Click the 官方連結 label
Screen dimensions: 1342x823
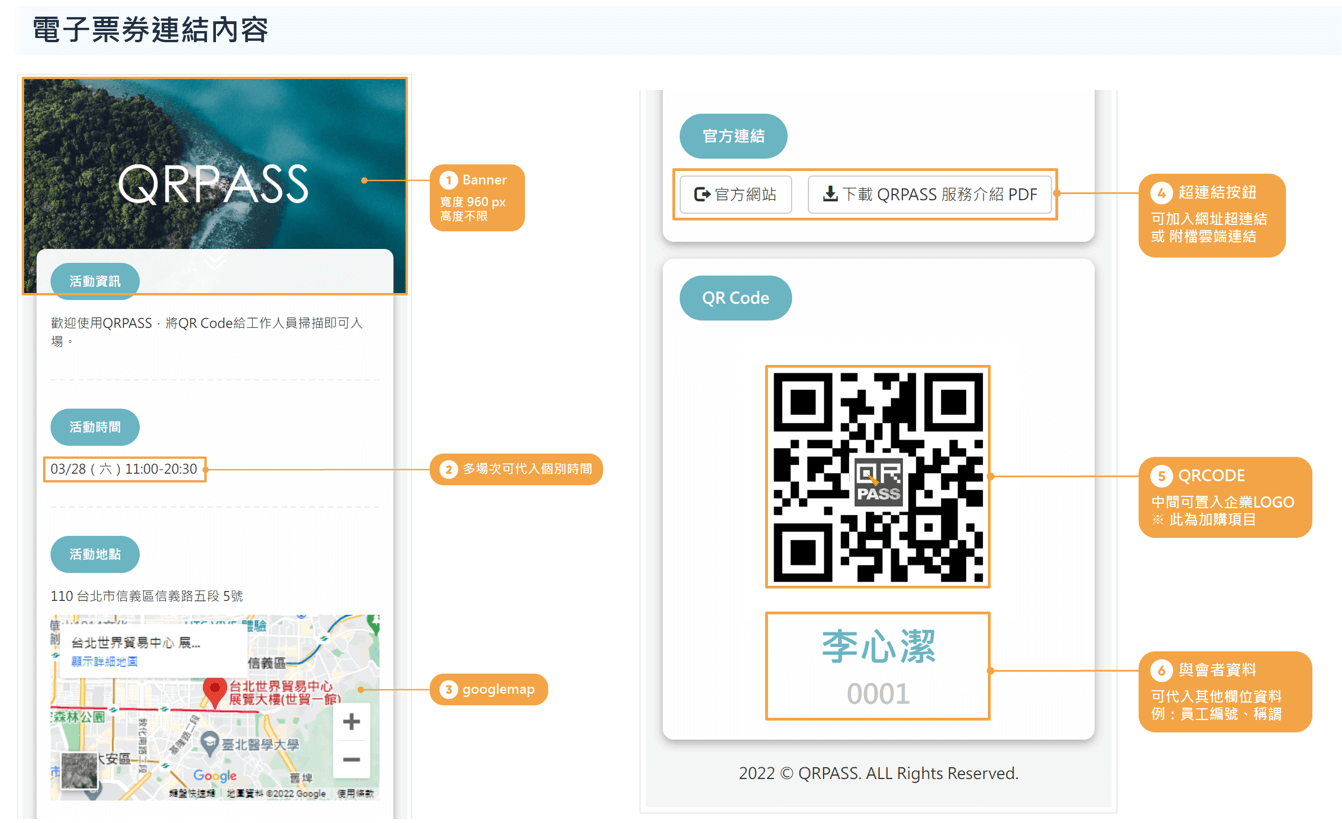[733, 136]
